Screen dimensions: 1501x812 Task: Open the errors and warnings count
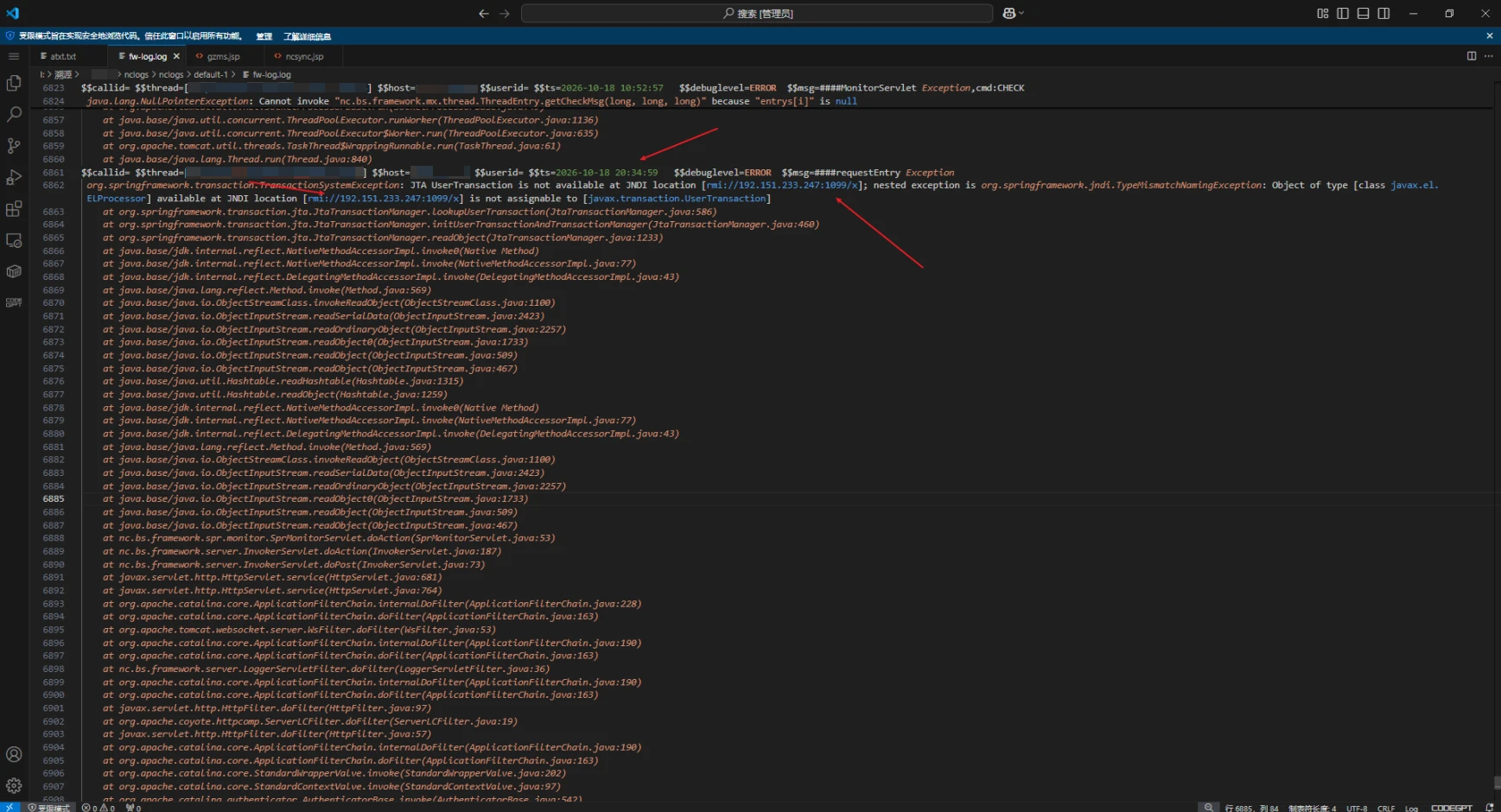(98, 808)
